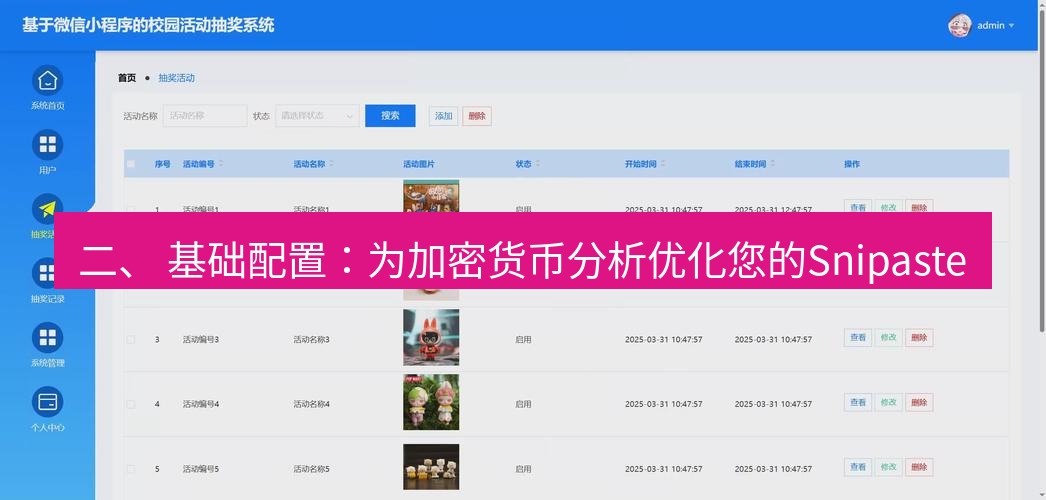1046x500 pixels.
Task: Click the system title 基于微信小程序的校园活动抽奖系统
Action: click(148, 25)
